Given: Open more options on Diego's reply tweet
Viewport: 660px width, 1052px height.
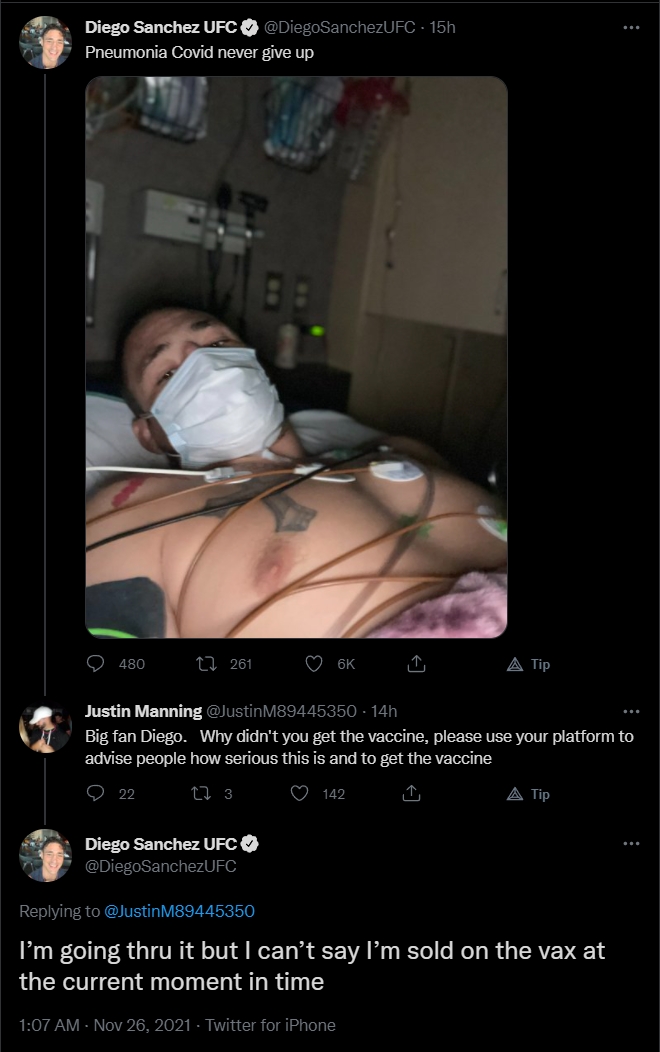Looking at the screenshot, I should tap(631, 843).
